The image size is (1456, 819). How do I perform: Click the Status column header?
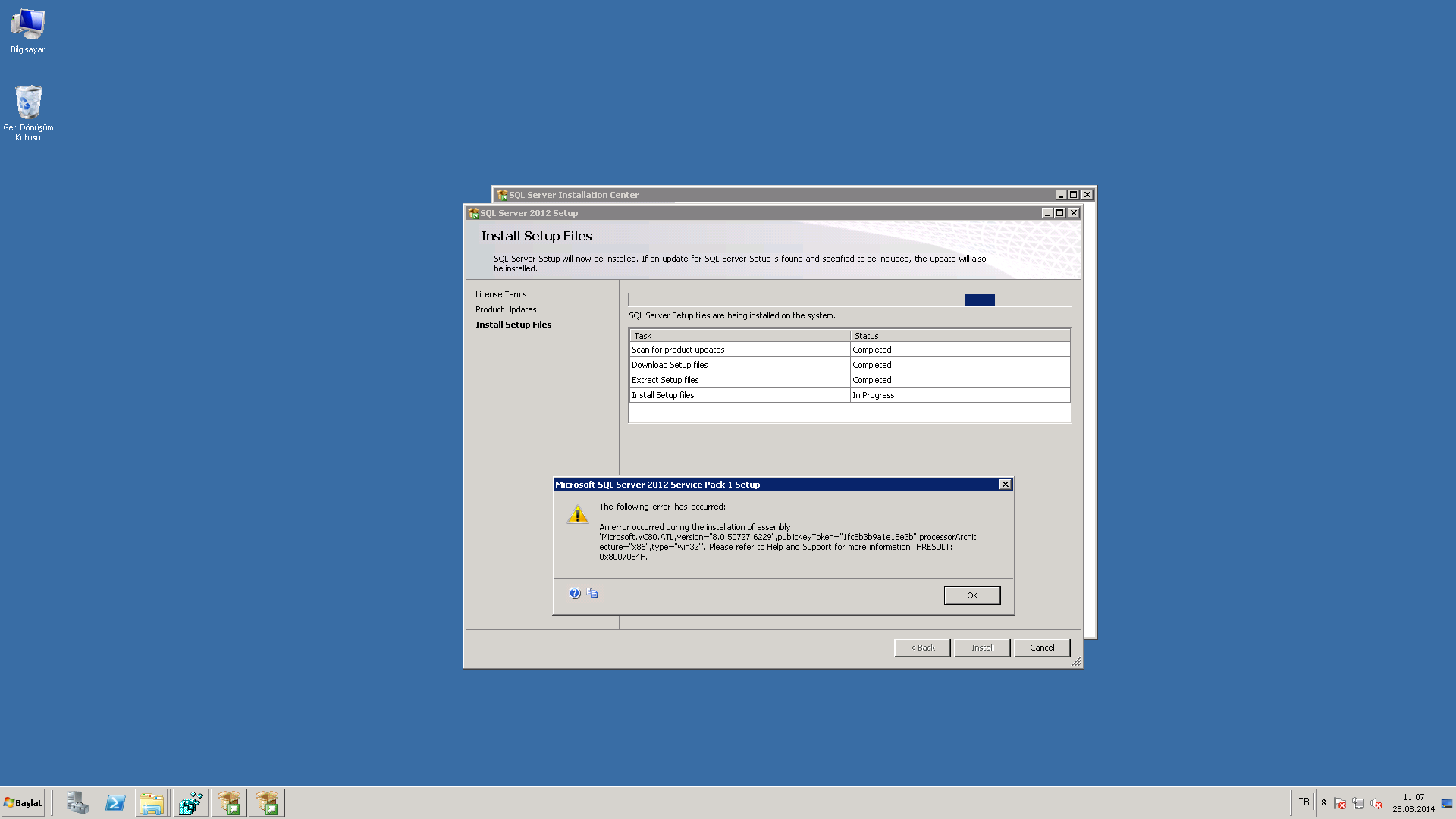960,335
